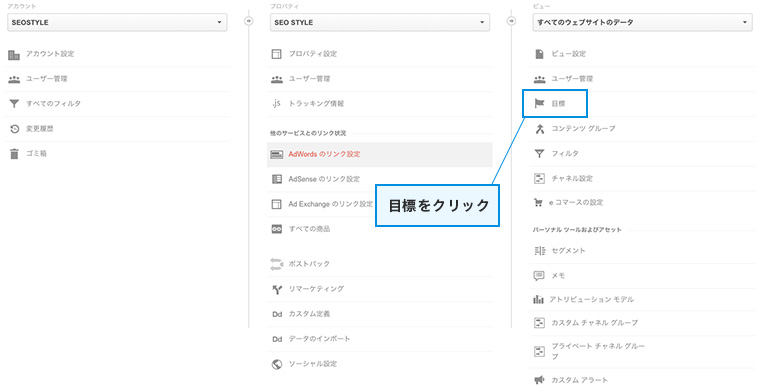
Task: Click the アトリビューション モデル bar chart icon
Action: [x=538, y=299]
